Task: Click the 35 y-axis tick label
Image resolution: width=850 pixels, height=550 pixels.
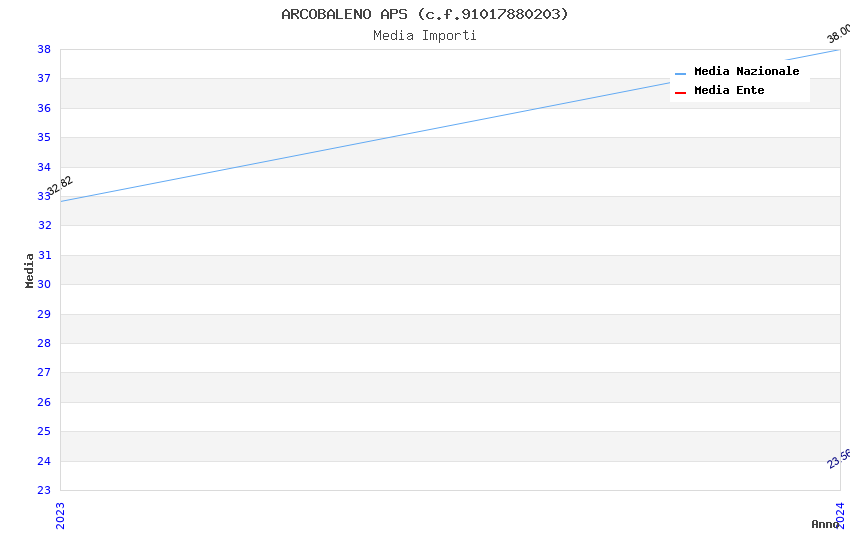Action: (x=44, y=137)
